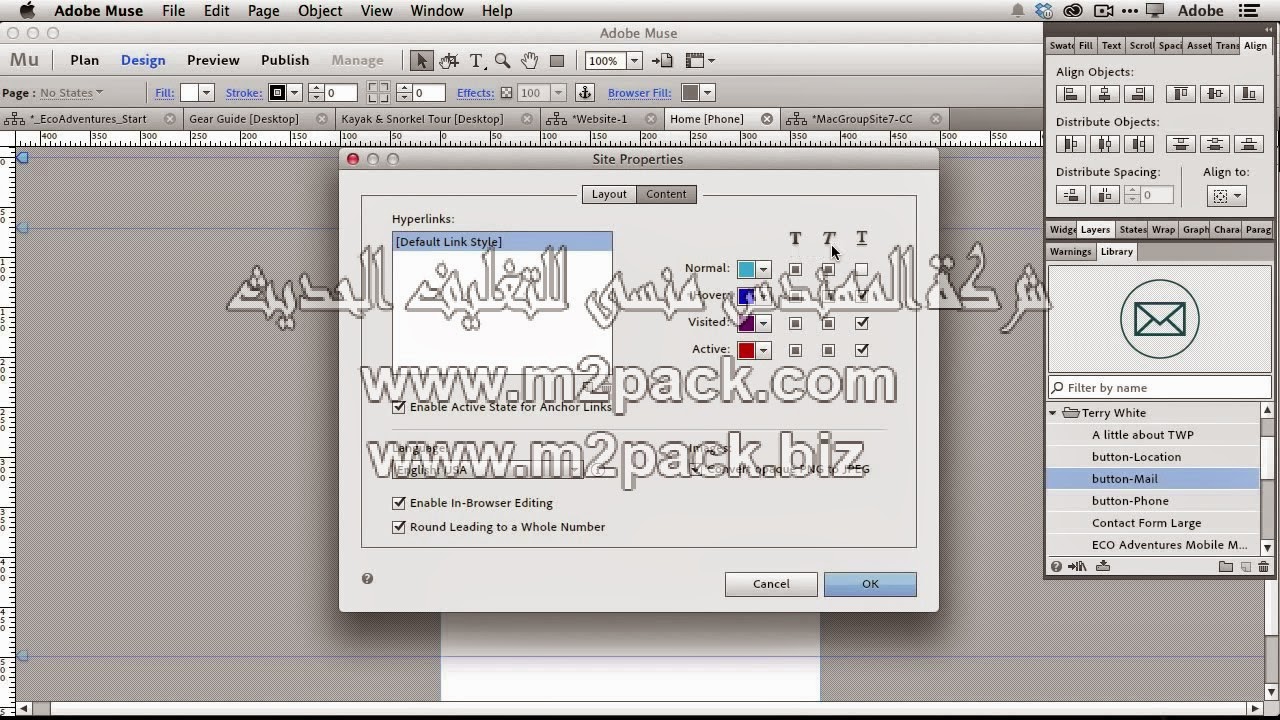Click Normal link color swatch
This screenshot has height=720, width=1280.
tap(746, 269)
